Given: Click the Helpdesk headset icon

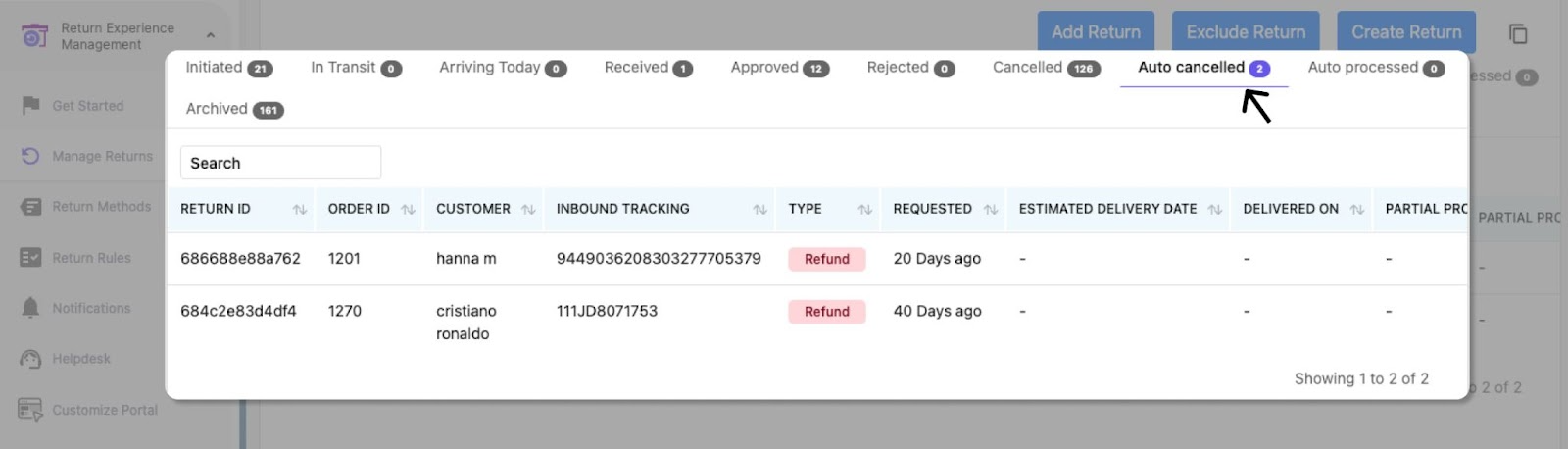Looking at the screenshot, I should [30, 359].
